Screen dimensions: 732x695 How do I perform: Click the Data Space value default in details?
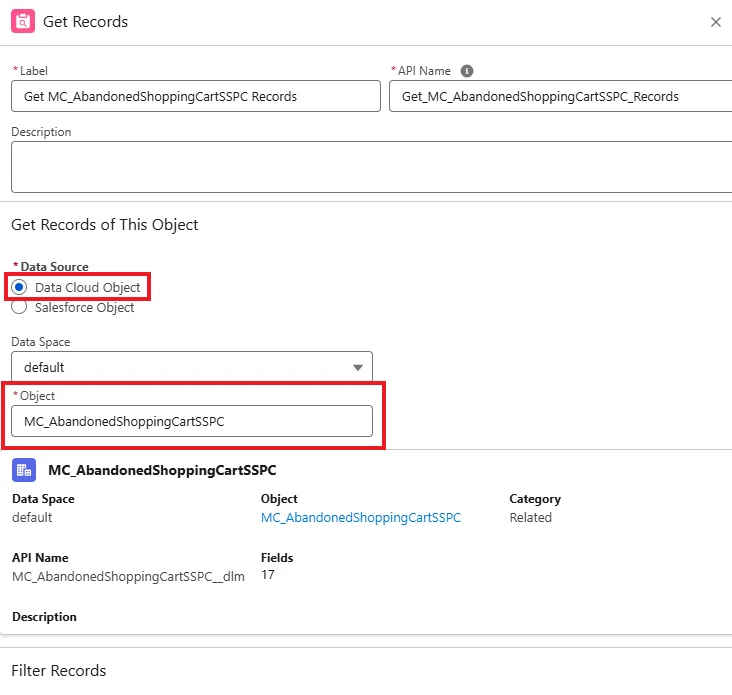point(32,518)
